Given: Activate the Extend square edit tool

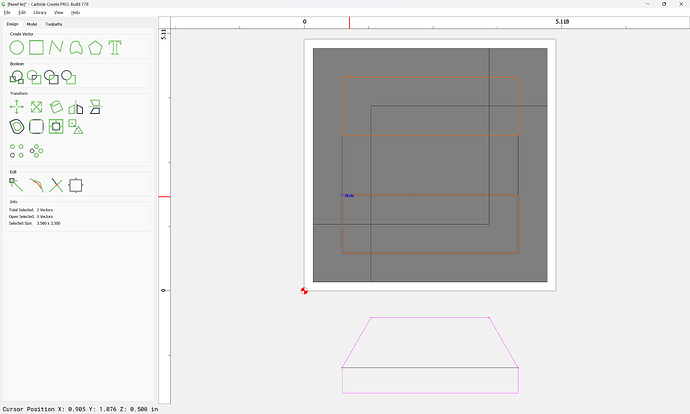Looking at the screenshot, I should coord(76,185).
